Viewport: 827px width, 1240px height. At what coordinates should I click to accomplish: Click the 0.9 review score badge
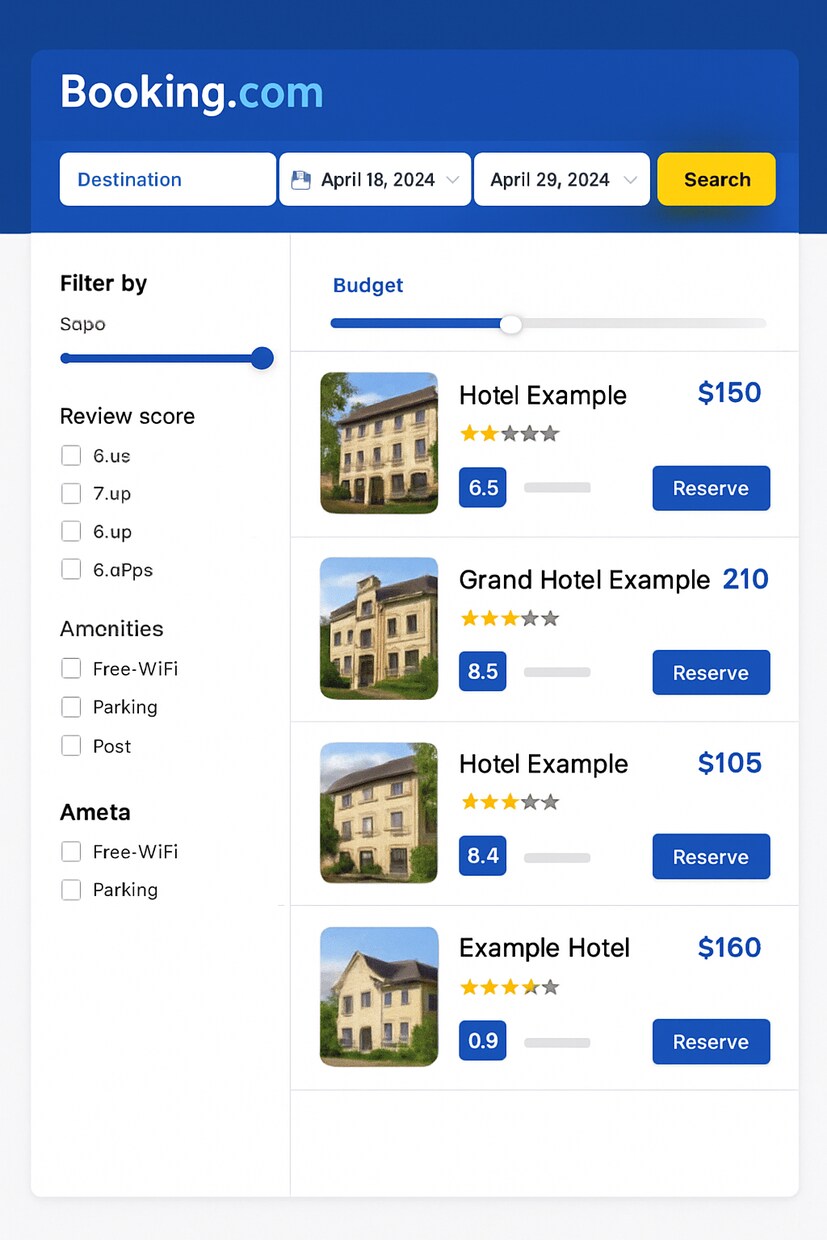pyautogui.click(x=483, y=1041)
